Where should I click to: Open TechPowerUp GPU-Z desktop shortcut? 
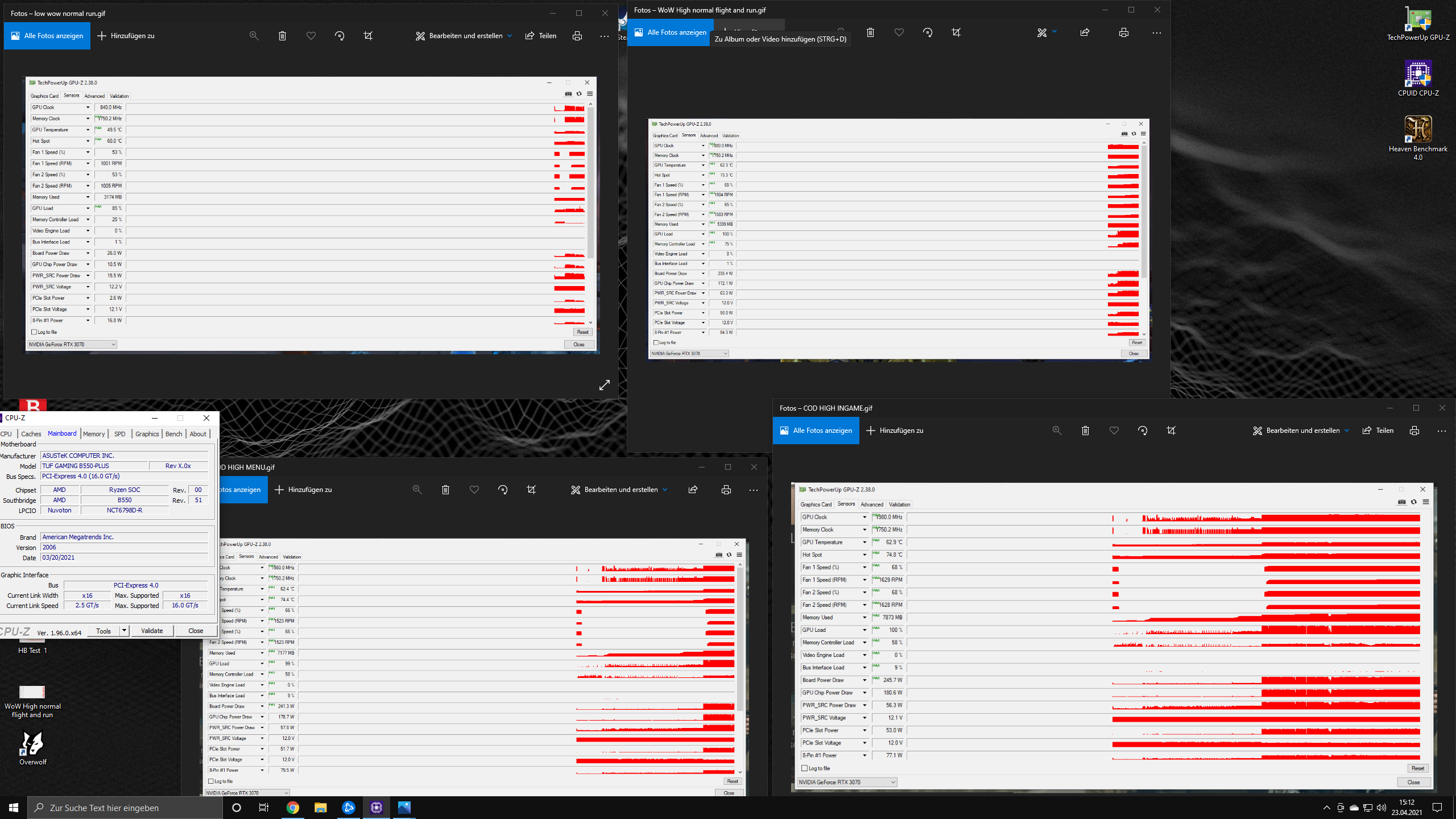[1418, 24]
